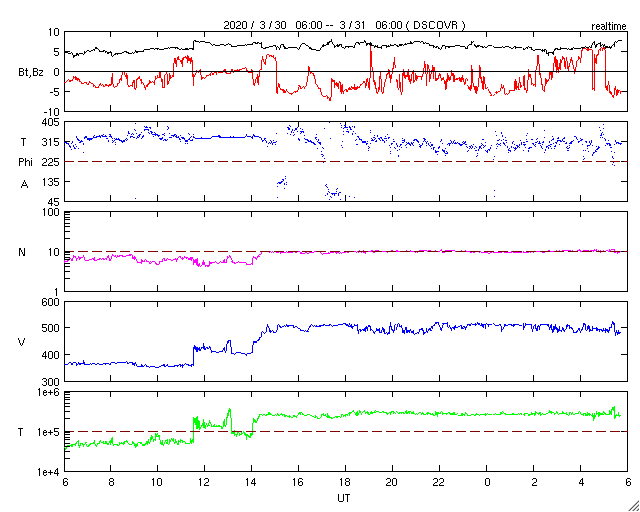Click the plot title with date range and DSCOVR
The image size is (640, 512).
tap(344, 25)
